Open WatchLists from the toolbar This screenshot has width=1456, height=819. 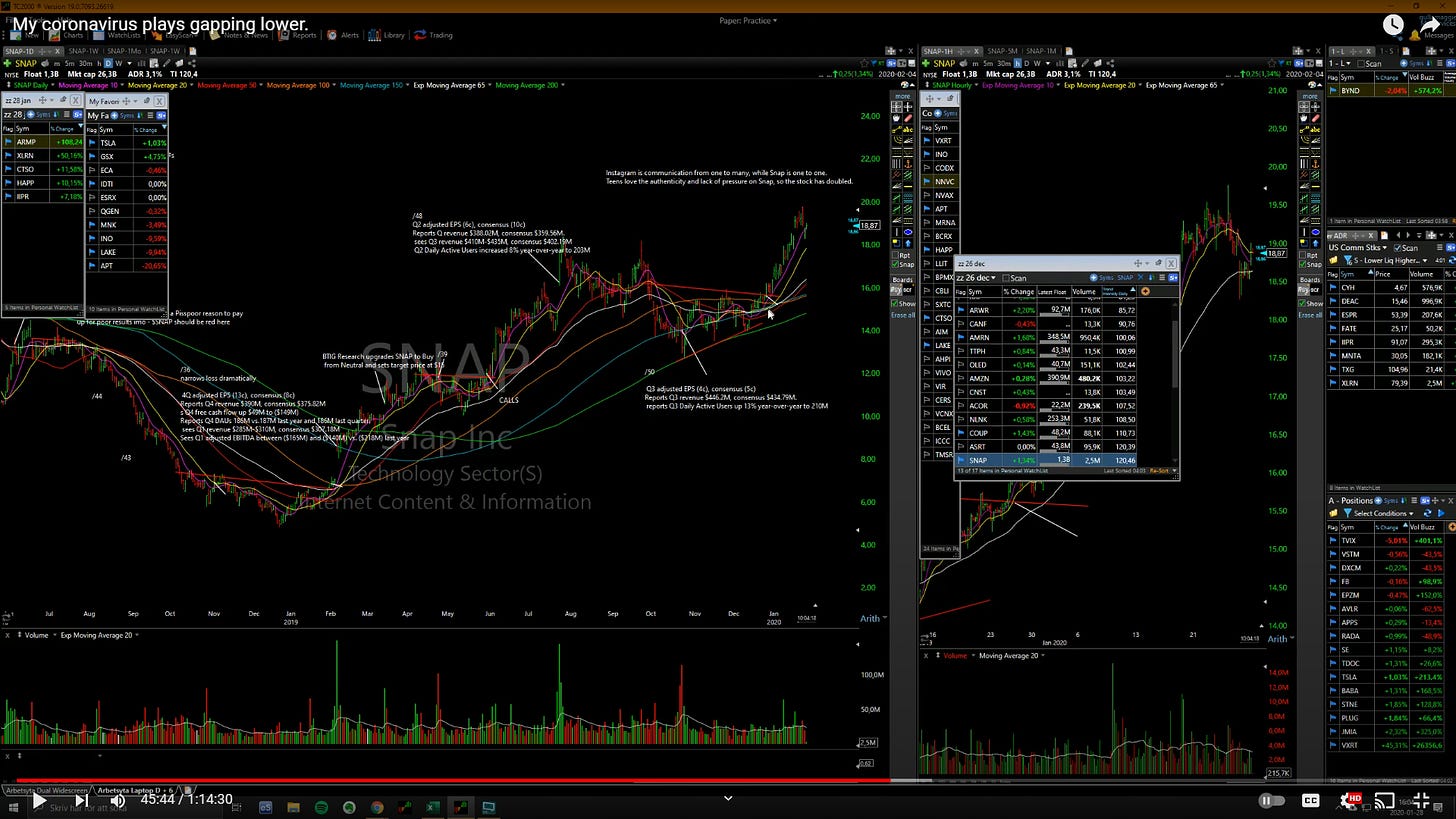(x=116, y=35)
